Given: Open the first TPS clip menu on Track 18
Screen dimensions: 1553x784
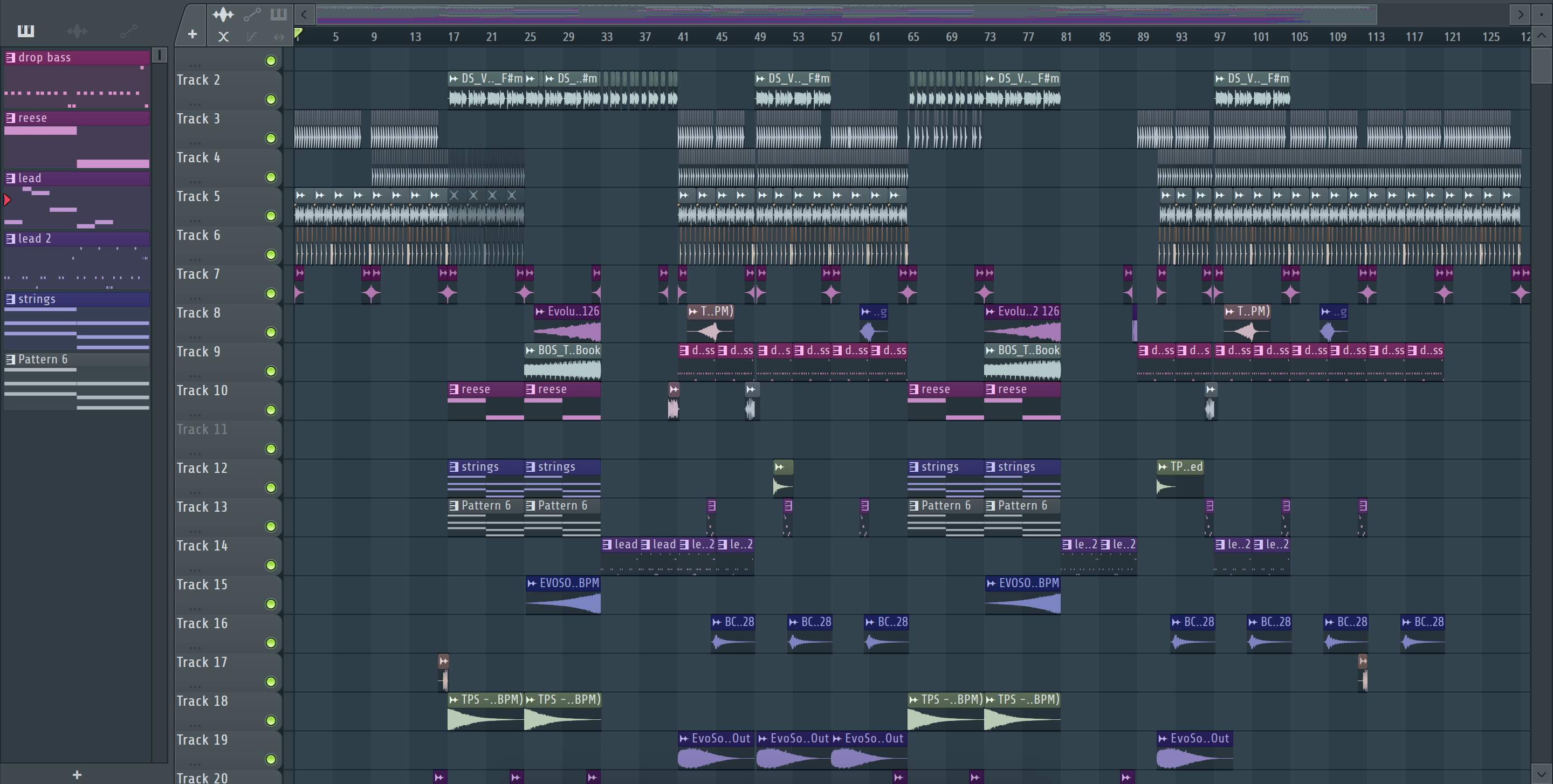Looking at the screenshot, I should (x=453, y=700).
